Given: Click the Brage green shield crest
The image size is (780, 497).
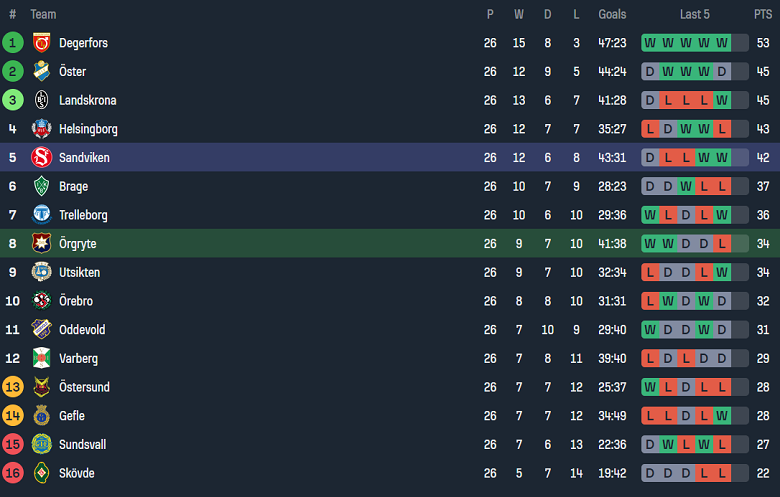Looking at the screenshot, I should (41, 186).
